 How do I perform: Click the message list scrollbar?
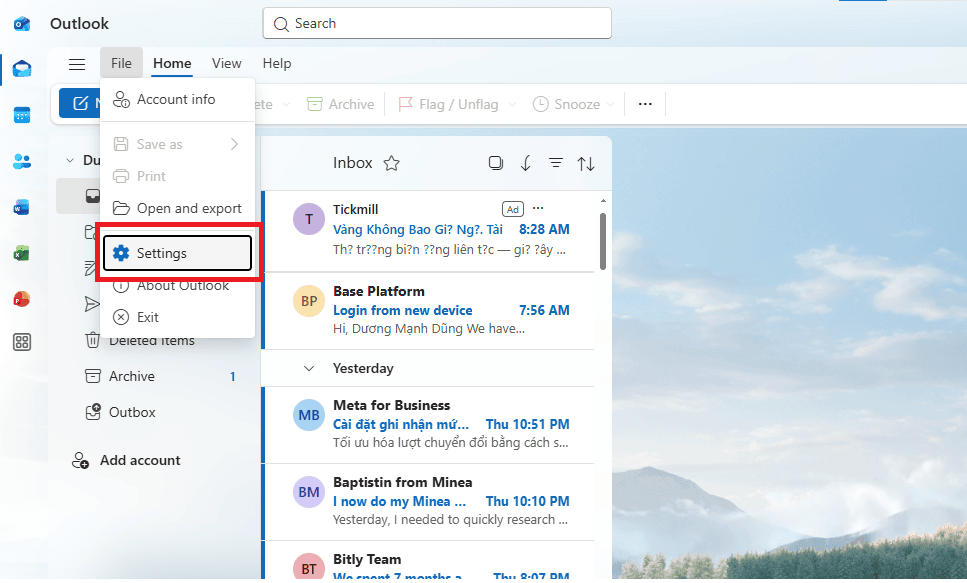pyautogui.click(x=603, y=241)
